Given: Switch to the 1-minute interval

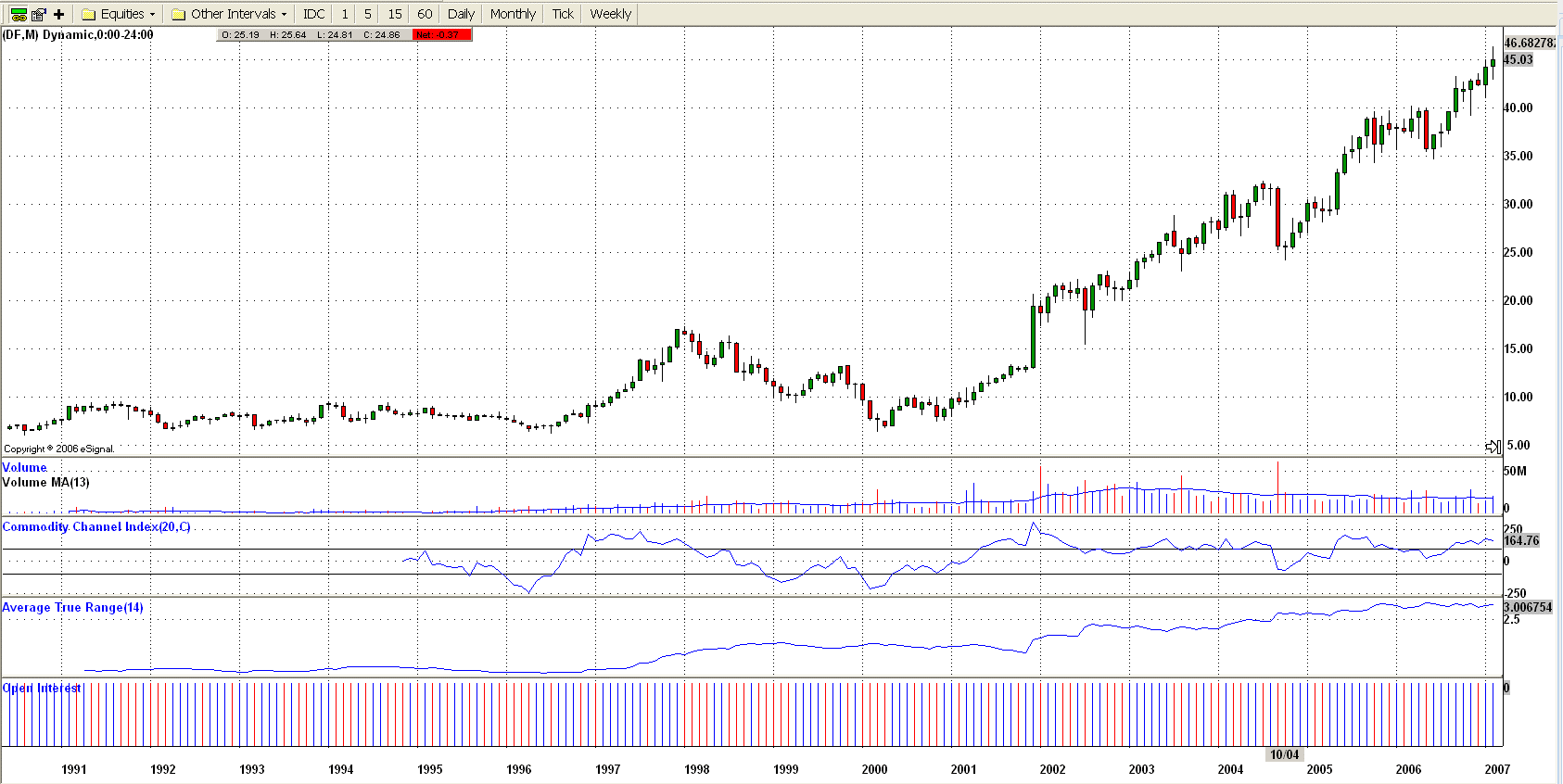Looking at the screenshot, I should tap(345, 14).
